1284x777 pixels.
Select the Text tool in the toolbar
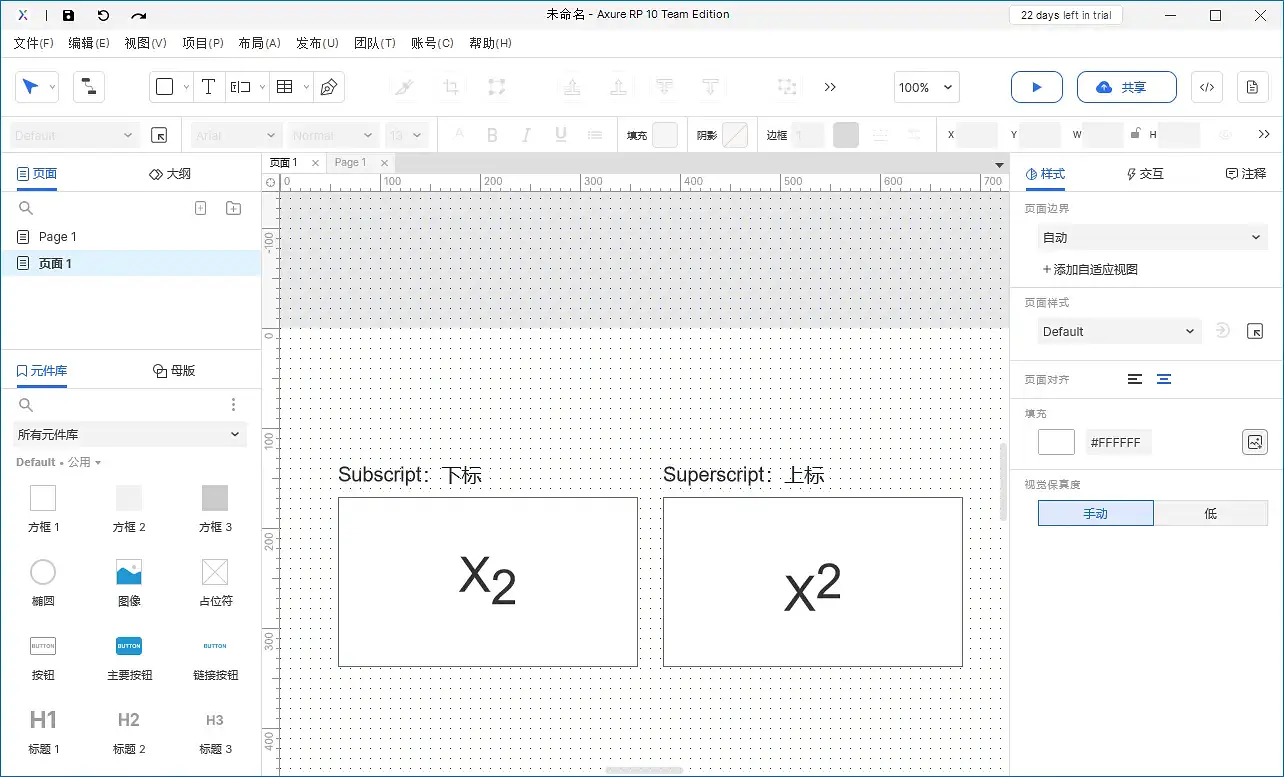pos(208,86)
